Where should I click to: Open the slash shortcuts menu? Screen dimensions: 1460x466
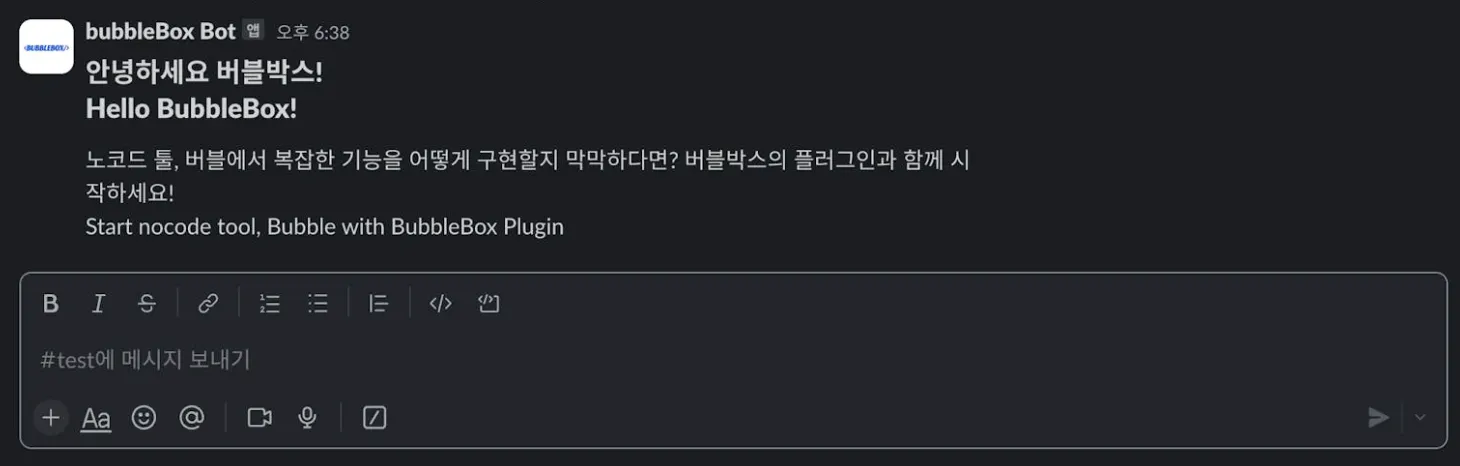374,418
